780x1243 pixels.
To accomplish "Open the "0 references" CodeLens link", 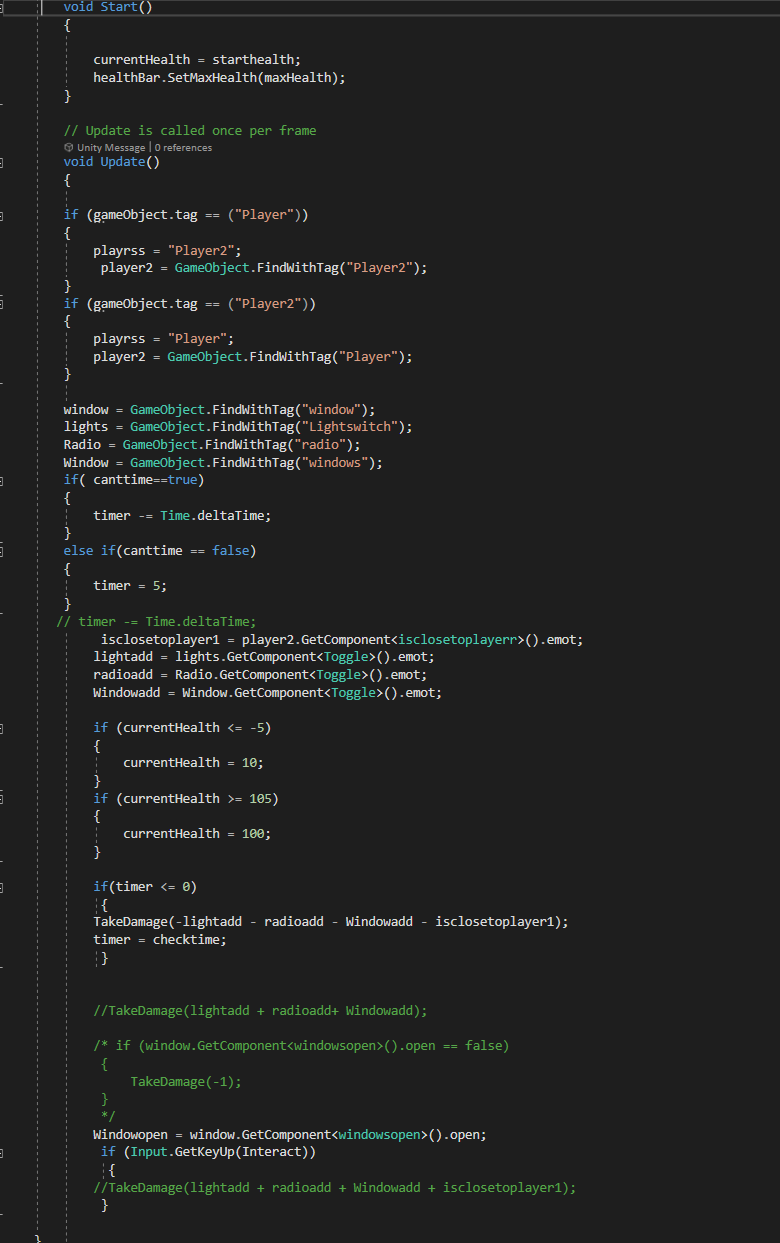I will pyautogui.click(x=183, y=147).
